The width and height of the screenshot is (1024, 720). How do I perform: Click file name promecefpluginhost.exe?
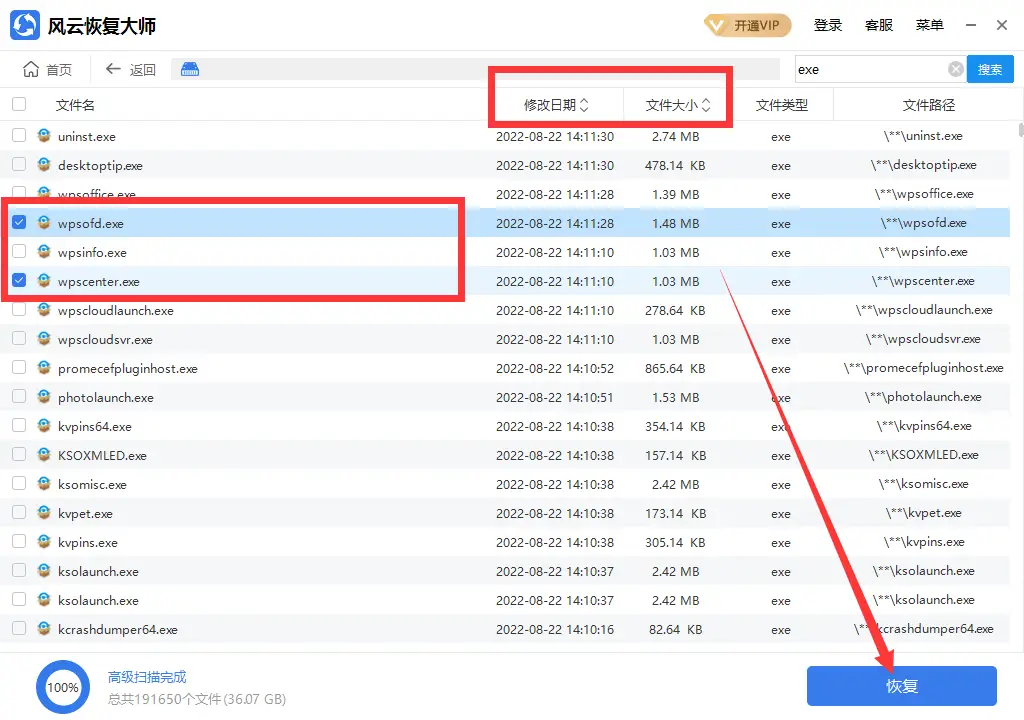pos(127,368)
